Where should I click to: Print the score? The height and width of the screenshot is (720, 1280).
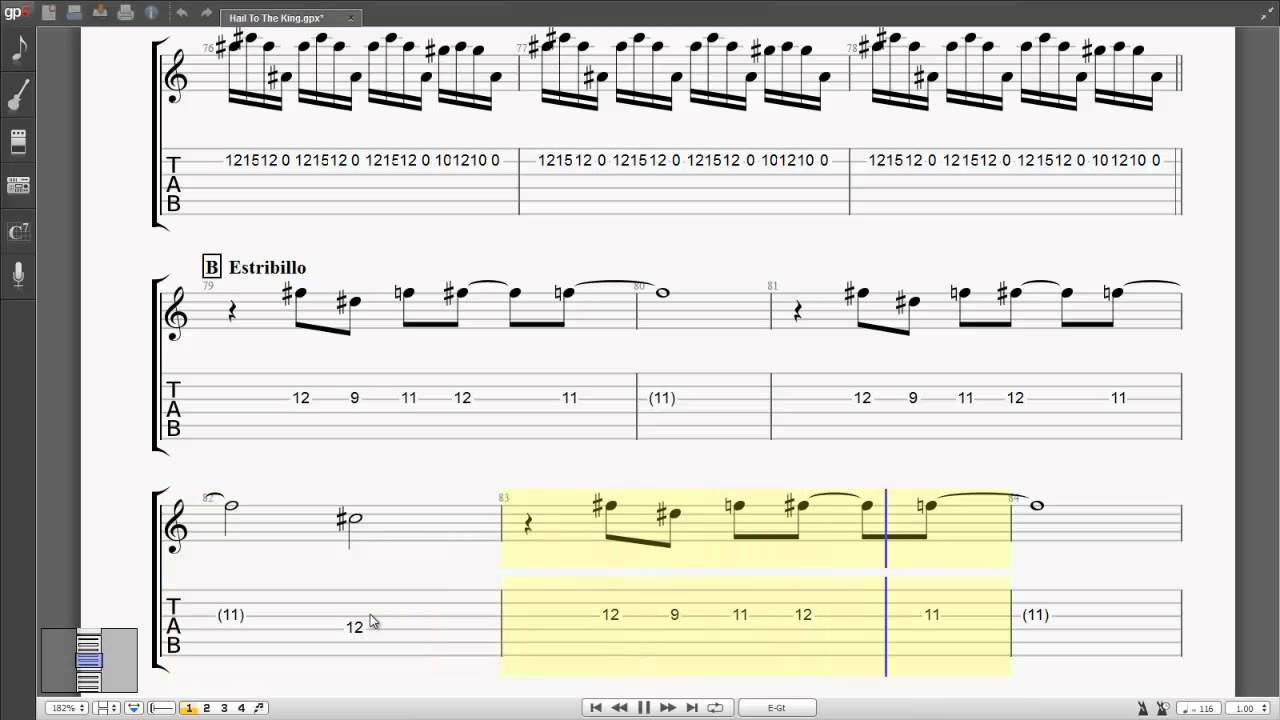tap(125, 13)
